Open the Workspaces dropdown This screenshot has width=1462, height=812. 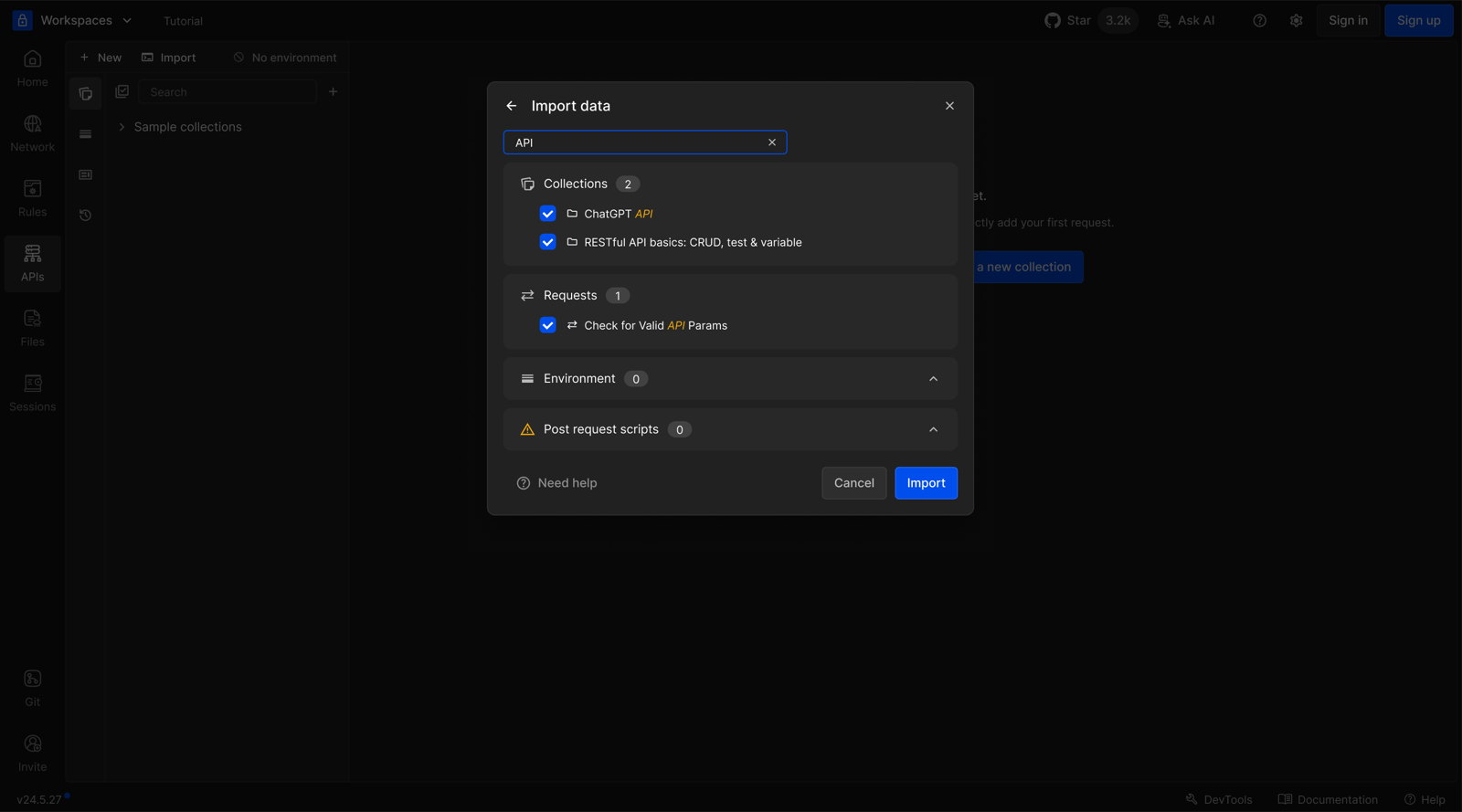(86, 20)
